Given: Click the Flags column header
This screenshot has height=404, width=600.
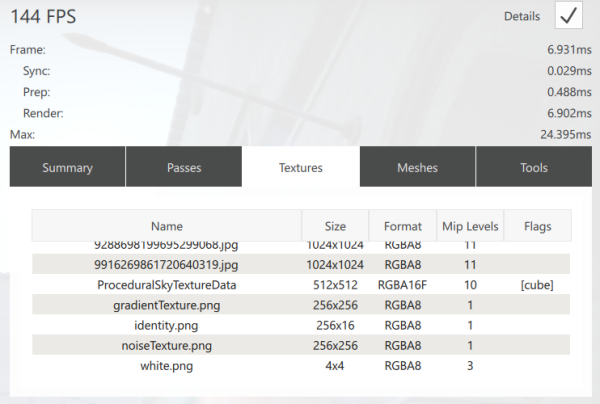Looking at the screenshot, I should 537,226.
